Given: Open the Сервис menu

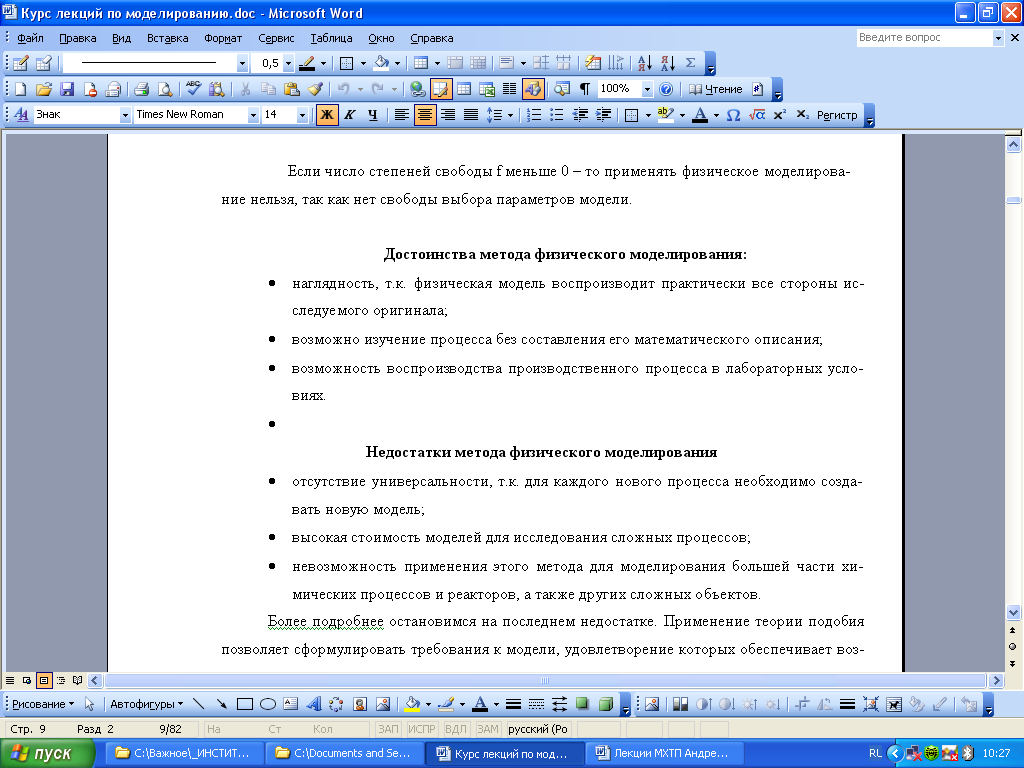Looking at the screenshot, I should coord(276,38).
